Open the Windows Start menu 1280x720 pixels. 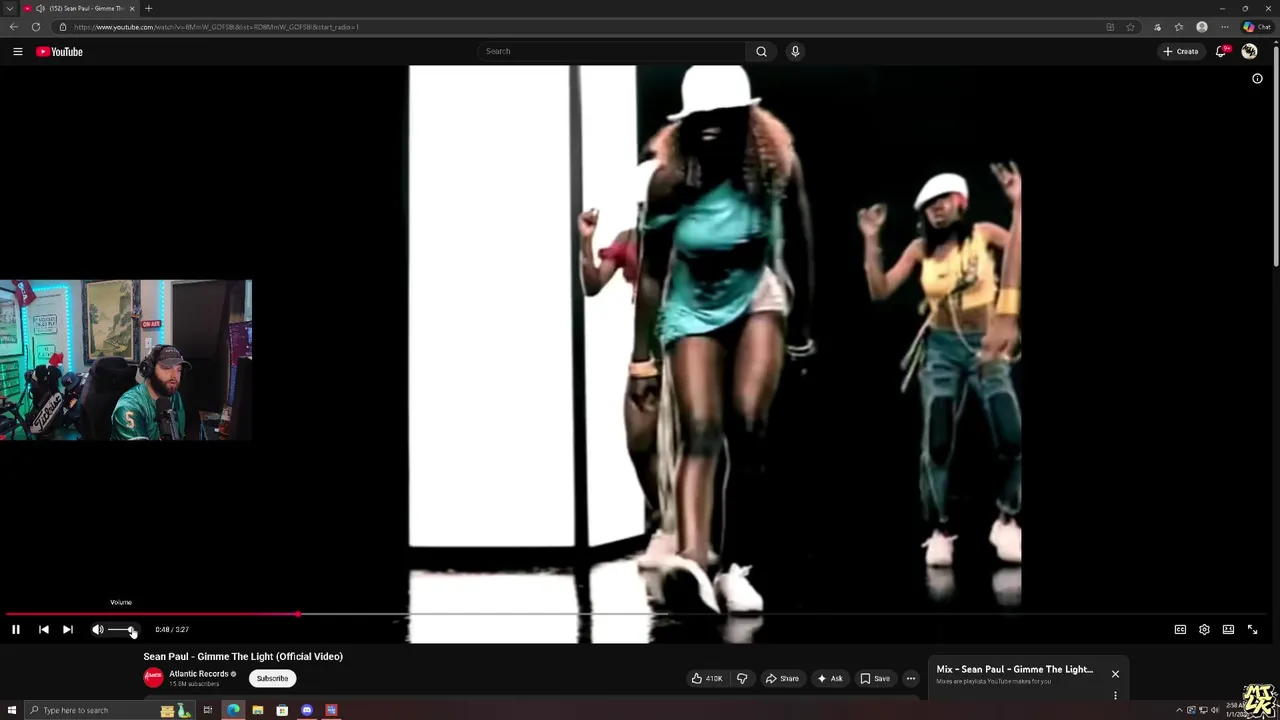pos(10,710)
